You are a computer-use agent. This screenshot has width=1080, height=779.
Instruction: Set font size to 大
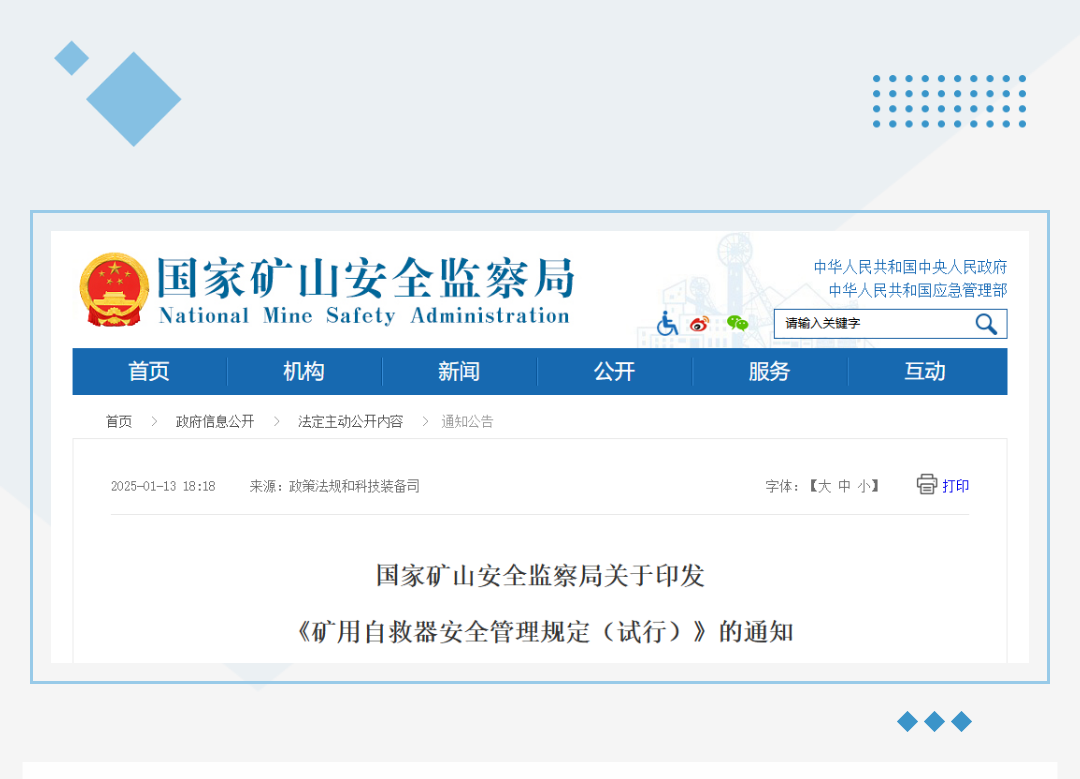point(824,486)
